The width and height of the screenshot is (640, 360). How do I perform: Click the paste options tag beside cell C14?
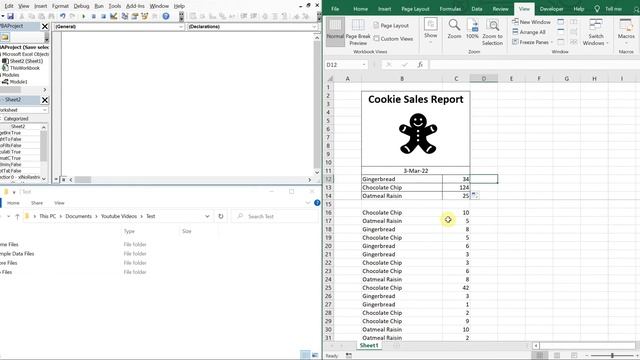pos(475,196)
